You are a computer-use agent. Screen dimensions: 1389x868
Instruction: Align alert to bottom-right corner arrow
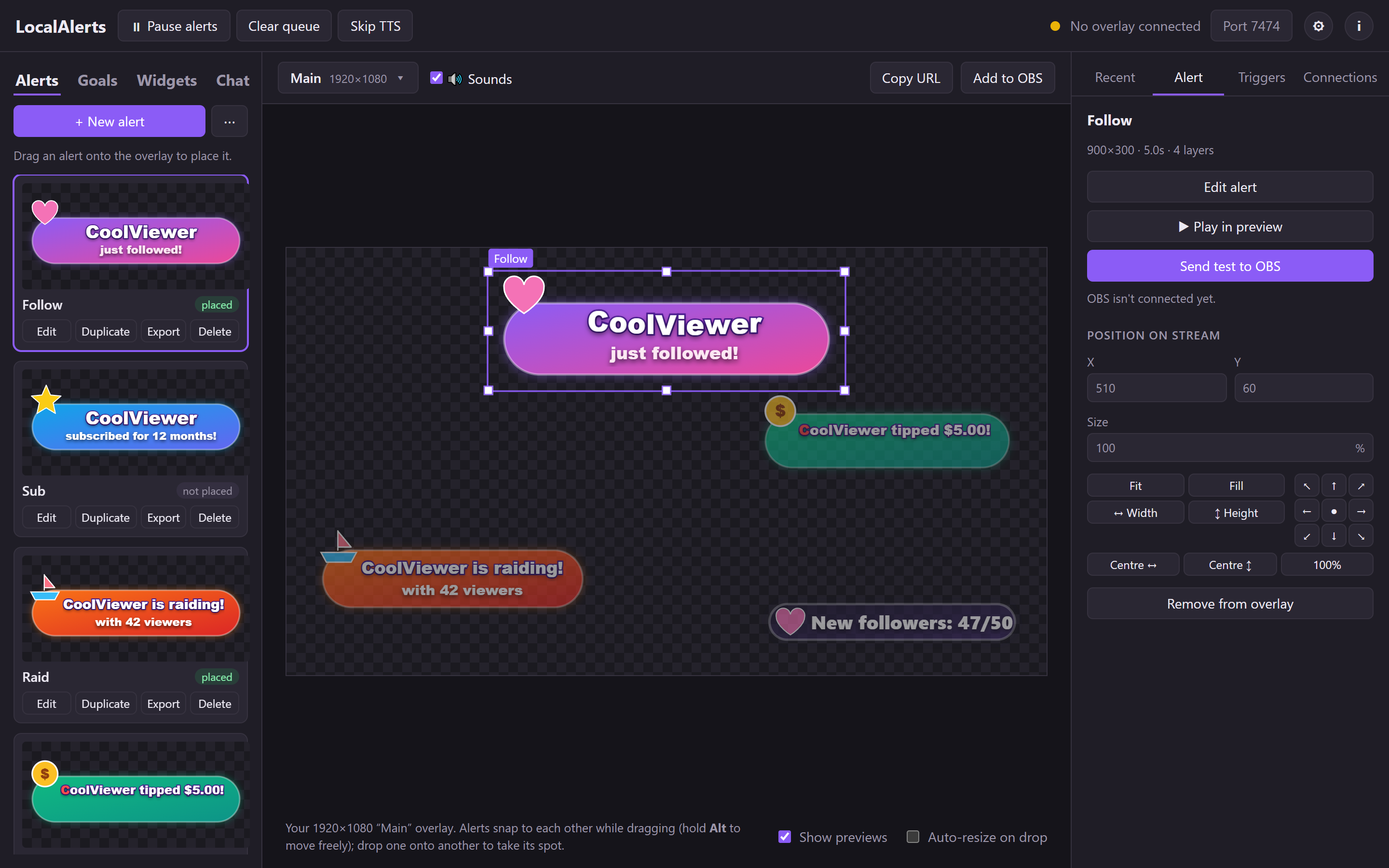(1361, 536)
